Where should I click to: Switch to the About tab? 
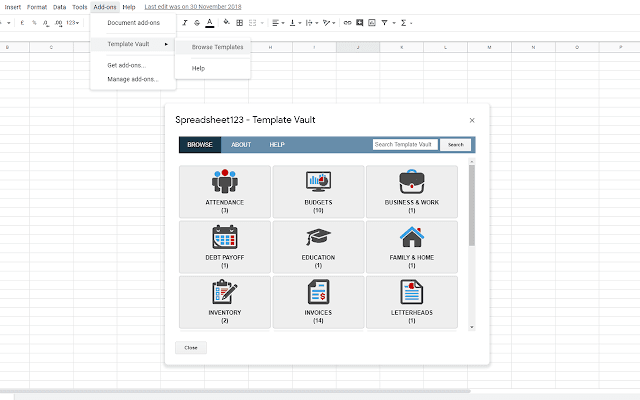241,145
